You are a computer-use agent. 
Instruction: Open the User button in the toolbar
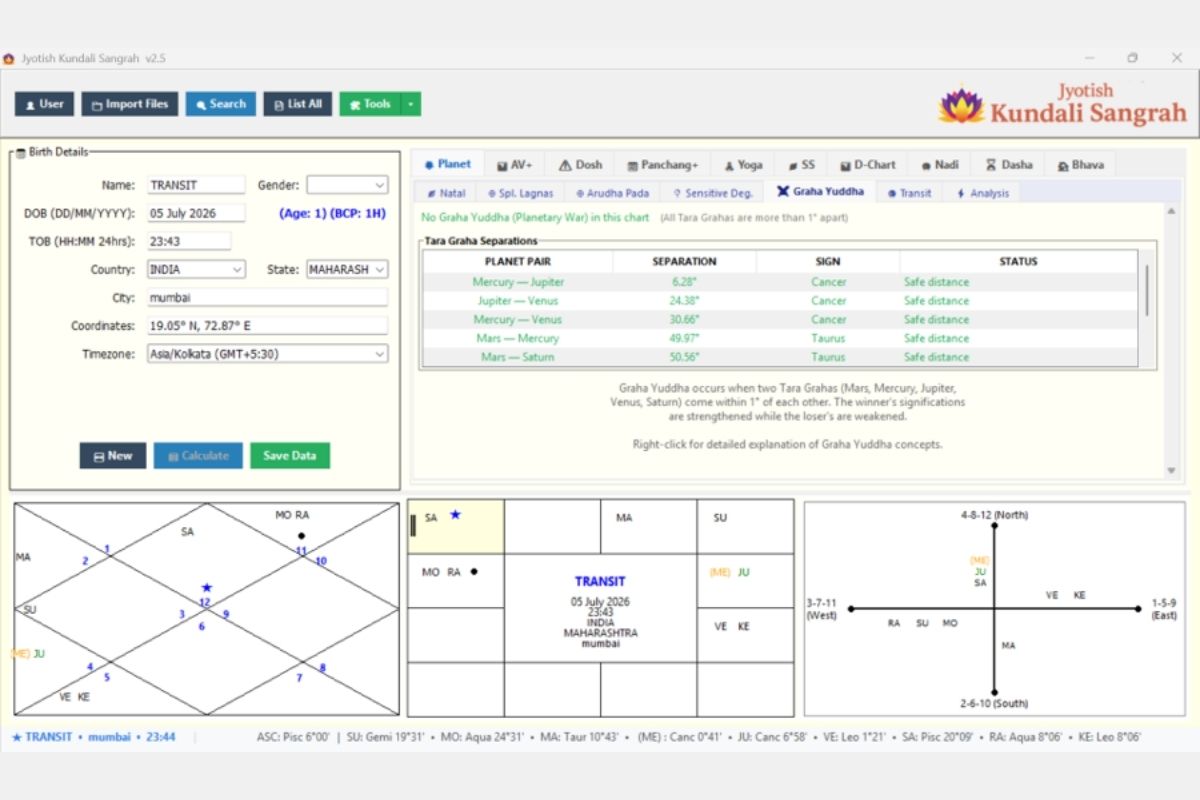click(44, 104)
